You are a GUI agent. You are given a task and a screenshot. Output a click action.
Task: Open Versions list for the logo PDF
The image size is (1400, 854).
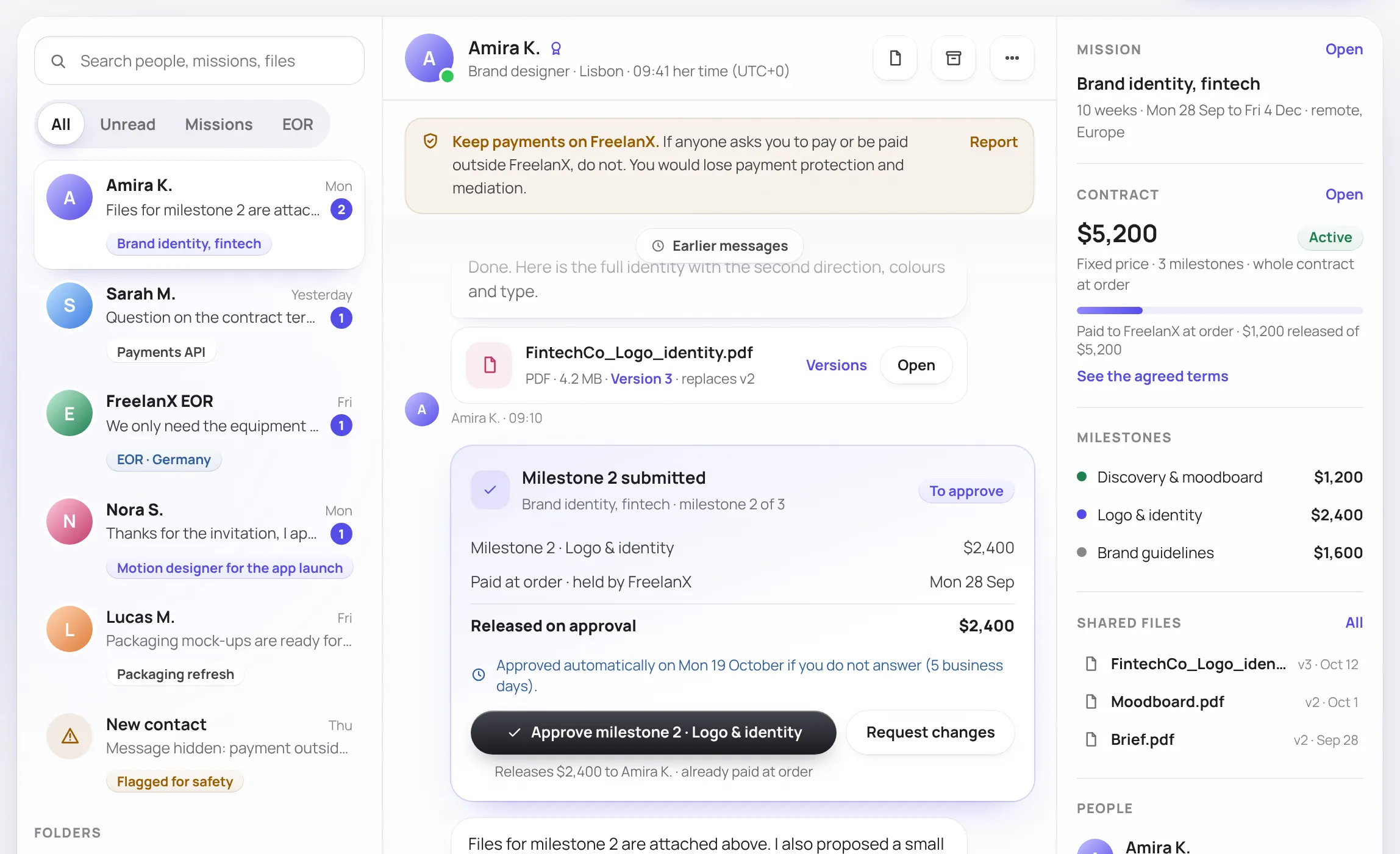pos(836,365)
